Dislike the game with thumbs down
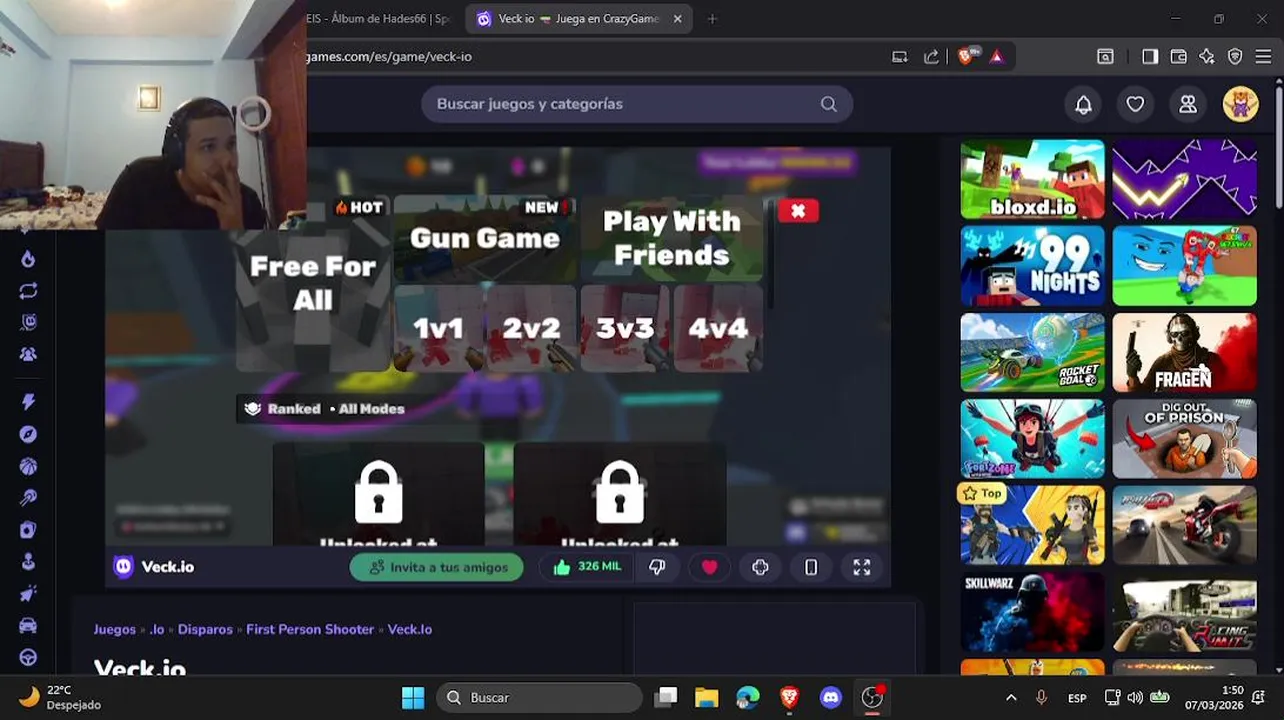Viewport: 1284px width, 720px height. (657, 567)
